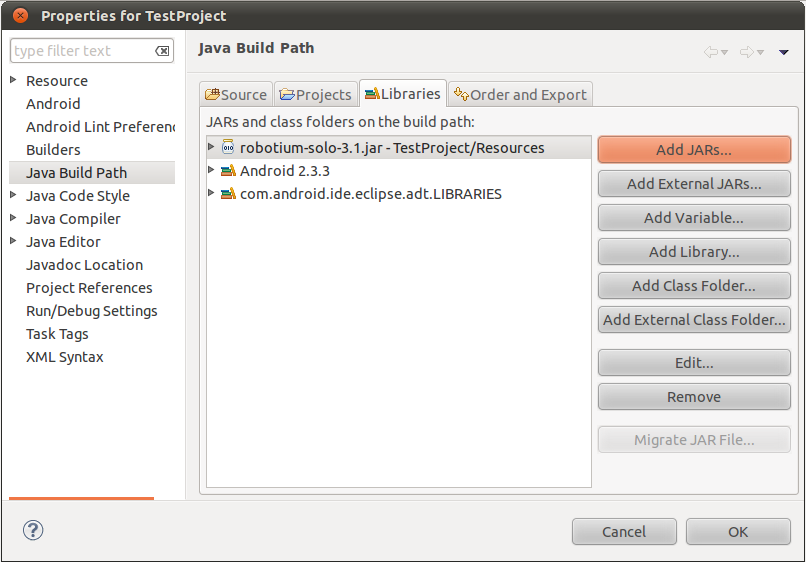
Task: Open the forward history dropdown arrow
Action: 760,52
